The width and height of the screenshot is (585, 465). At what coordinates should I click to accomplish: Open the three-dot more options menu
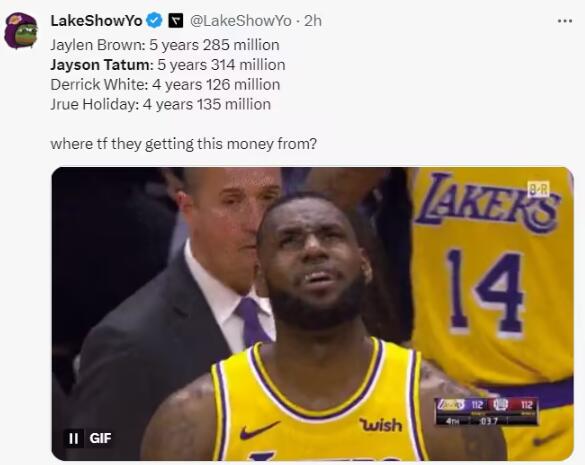[x=565, y=21]
